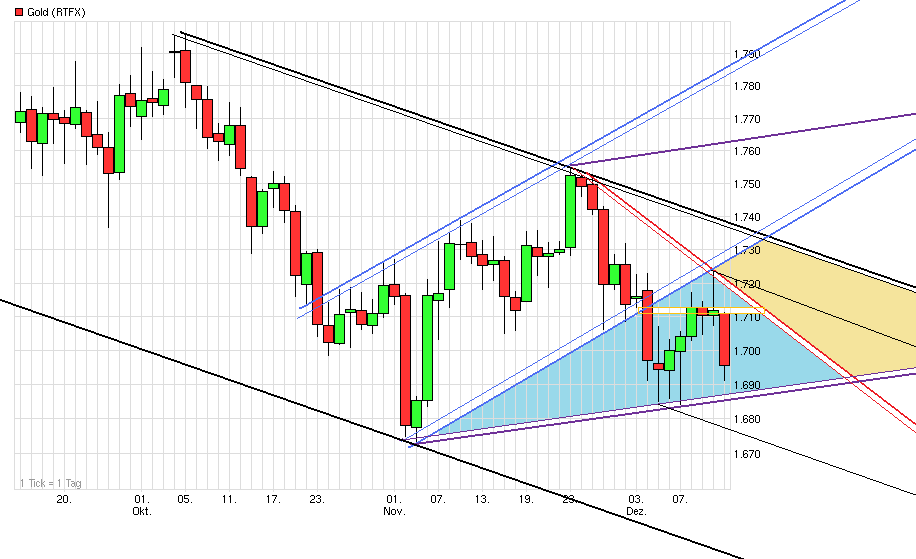Click the red Gold legend color square
916x559 pixels.
pyautogui.click(x=19, y=12)
